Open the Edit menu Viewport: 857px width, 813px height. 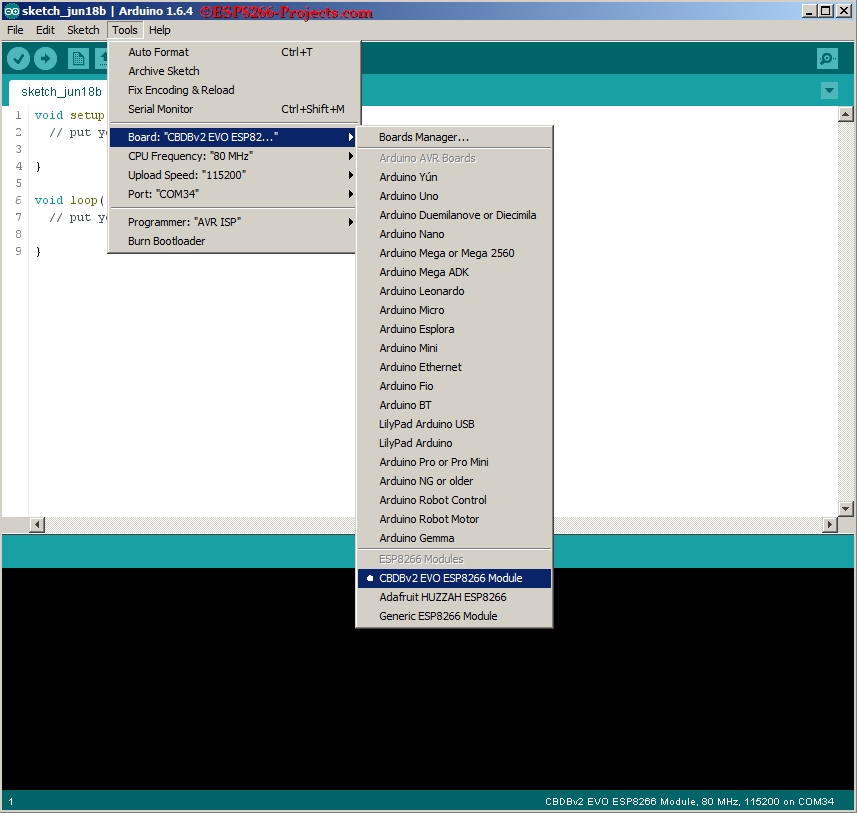[x=45, y=30]
